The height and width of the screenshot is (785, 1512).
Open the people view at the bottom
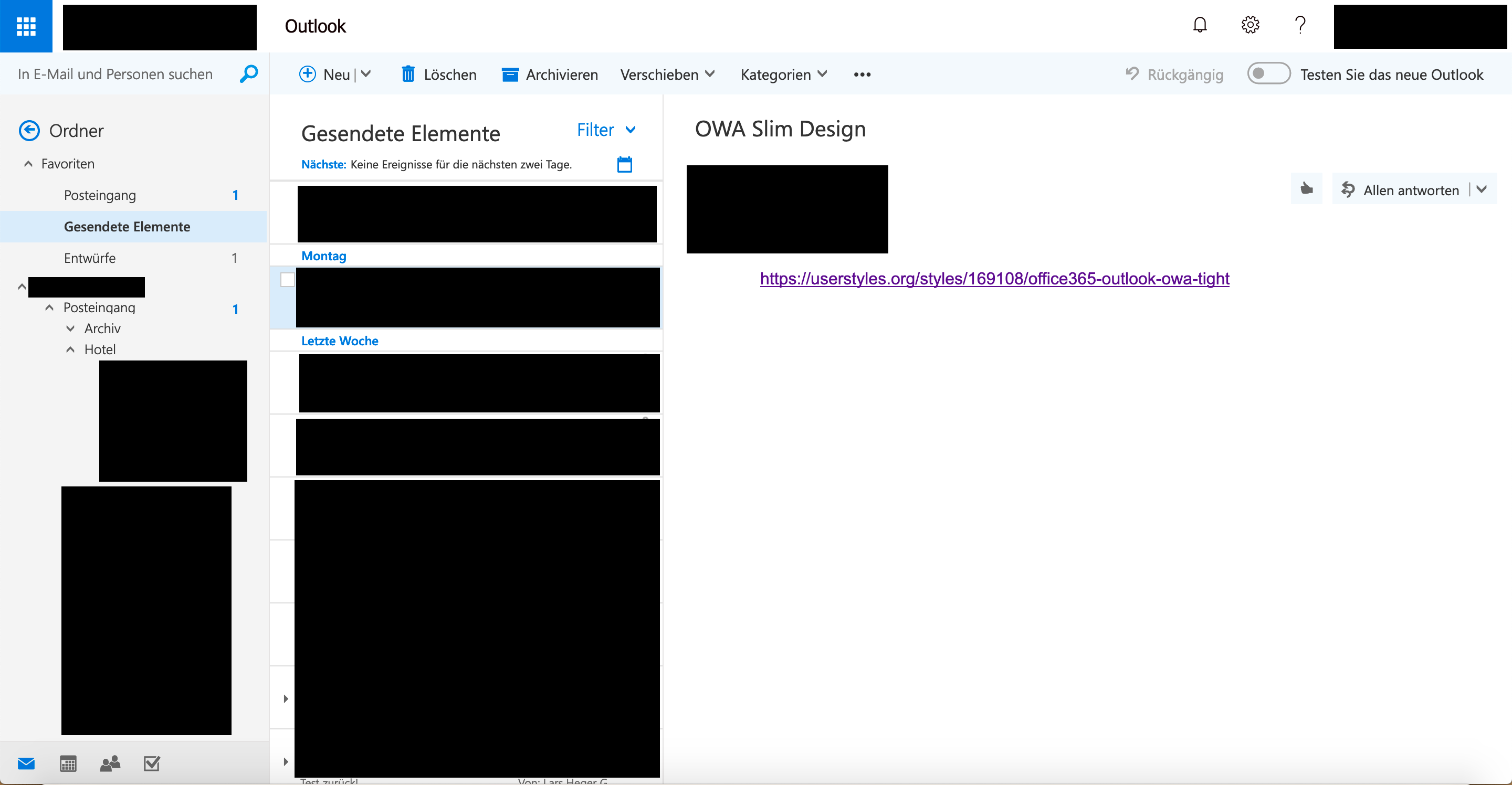click(x=109, y=763)
